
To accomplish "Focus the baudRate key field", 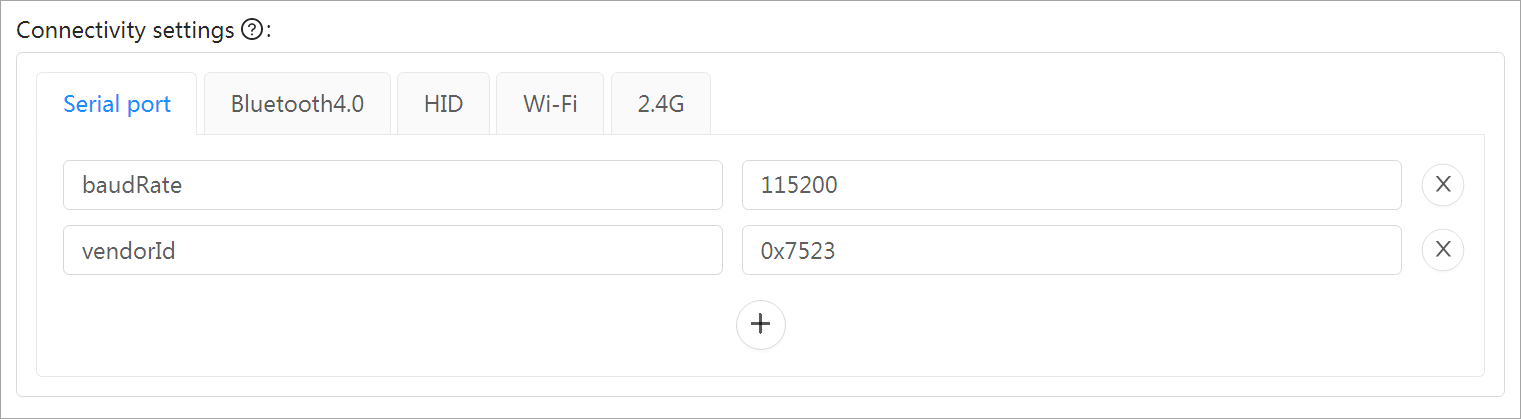I will tap(393, 185).
